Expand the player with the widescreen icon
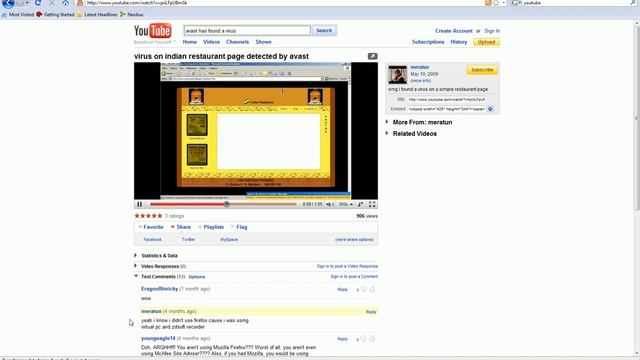The width and height of the screenshot is (640, 360). click(x=361, y=204)
